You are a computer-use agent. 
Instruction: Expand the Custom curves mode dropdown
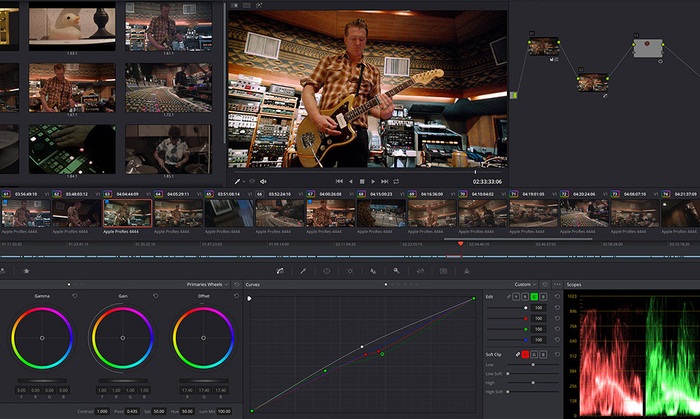coord(524,284)
